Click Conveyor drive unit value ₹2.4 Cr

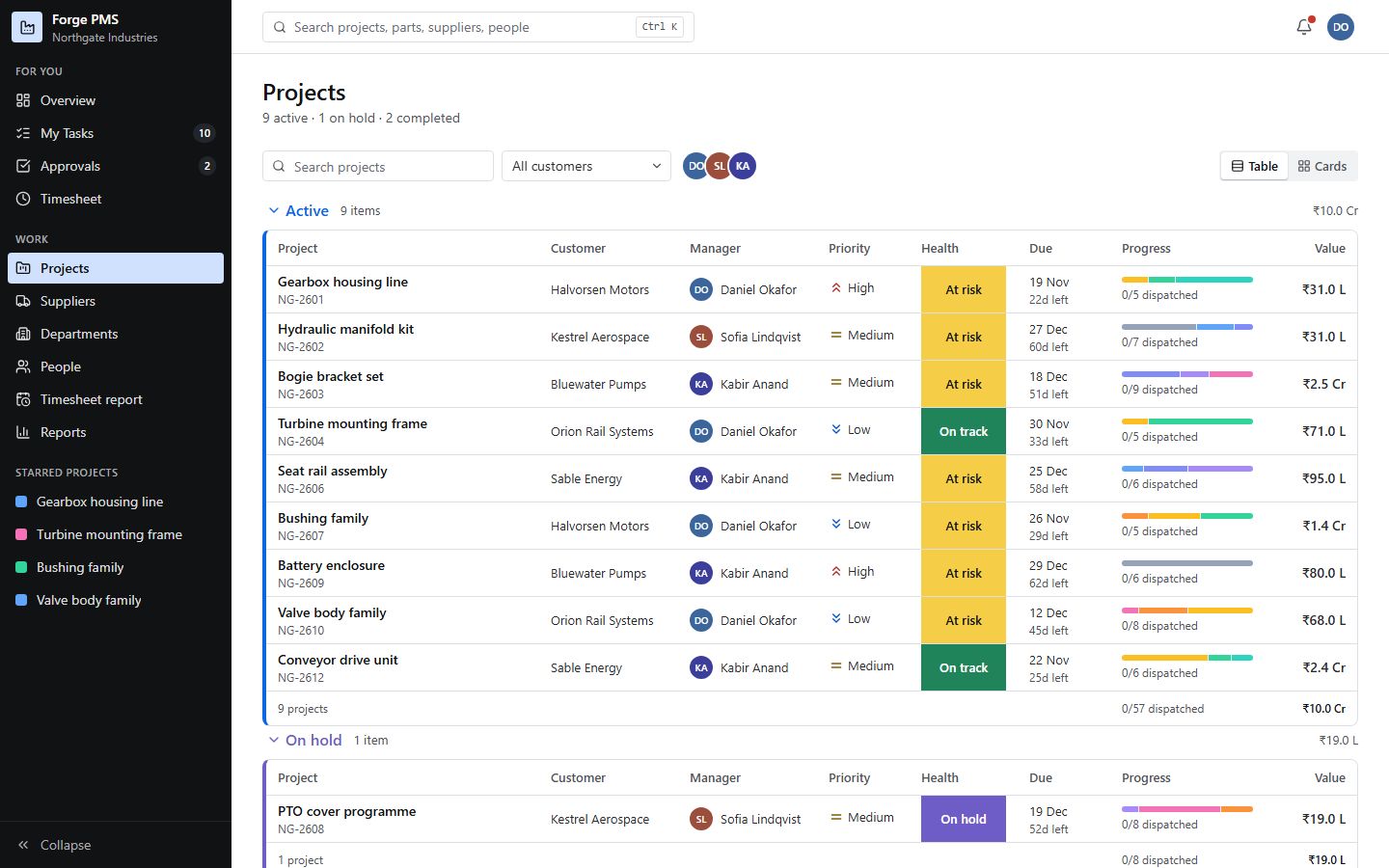tap(1323, 667)
